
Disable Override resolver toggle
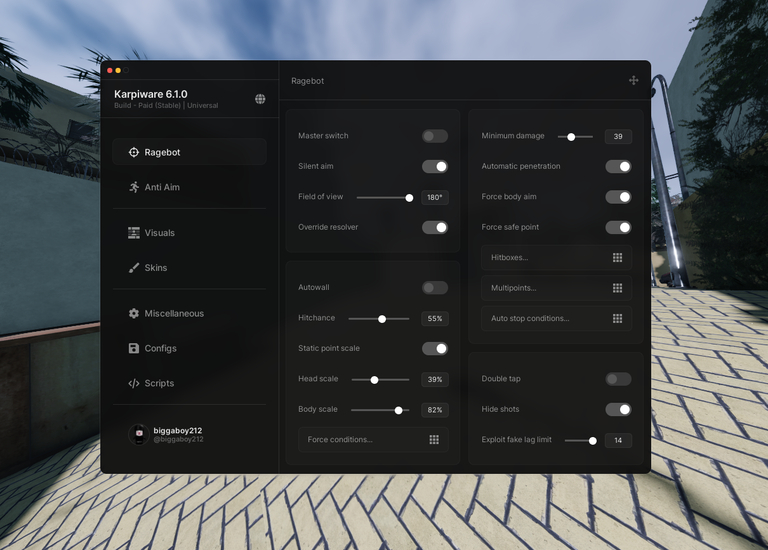[435, 227]
